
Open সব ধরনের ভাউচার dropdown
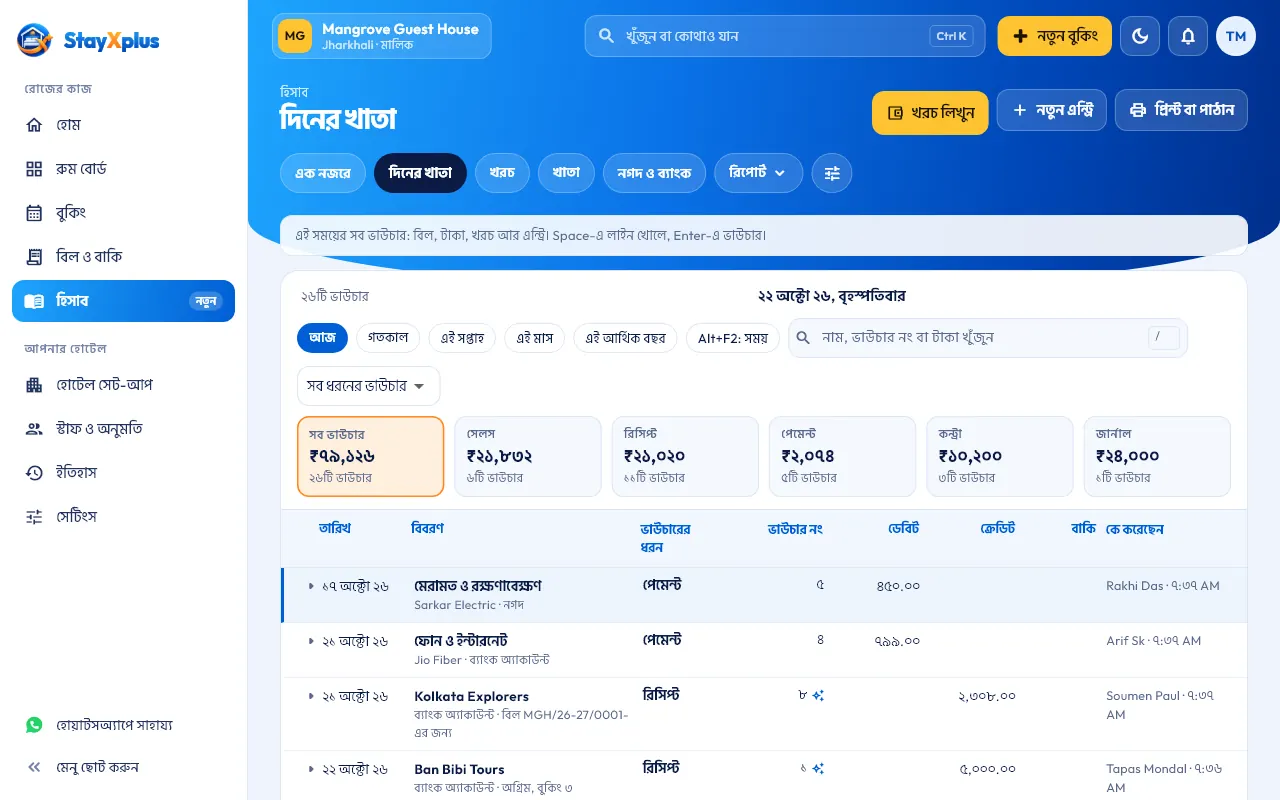pyautogui.click(x=368, y=386)
